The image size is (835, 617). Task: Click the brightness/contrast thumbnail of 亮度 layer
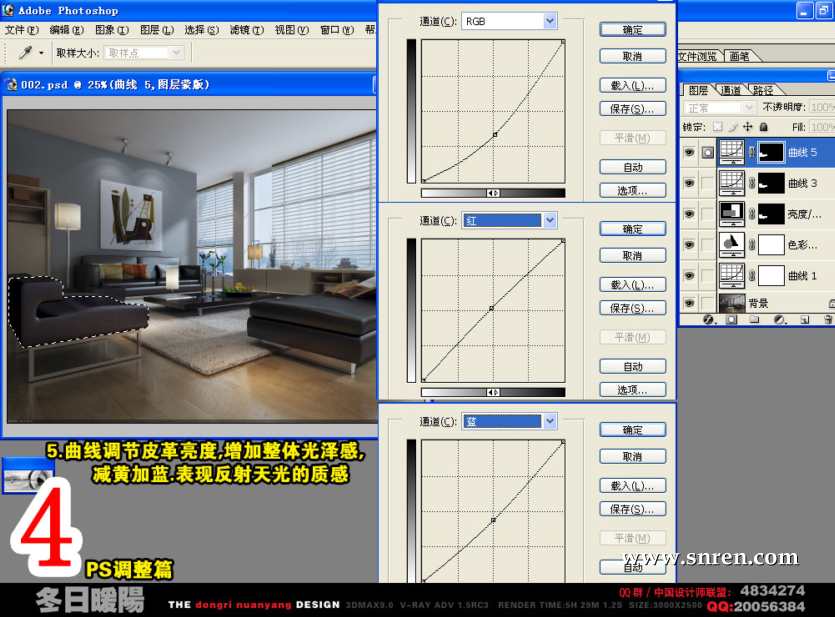pyautogui.click(x=732, y=214)
